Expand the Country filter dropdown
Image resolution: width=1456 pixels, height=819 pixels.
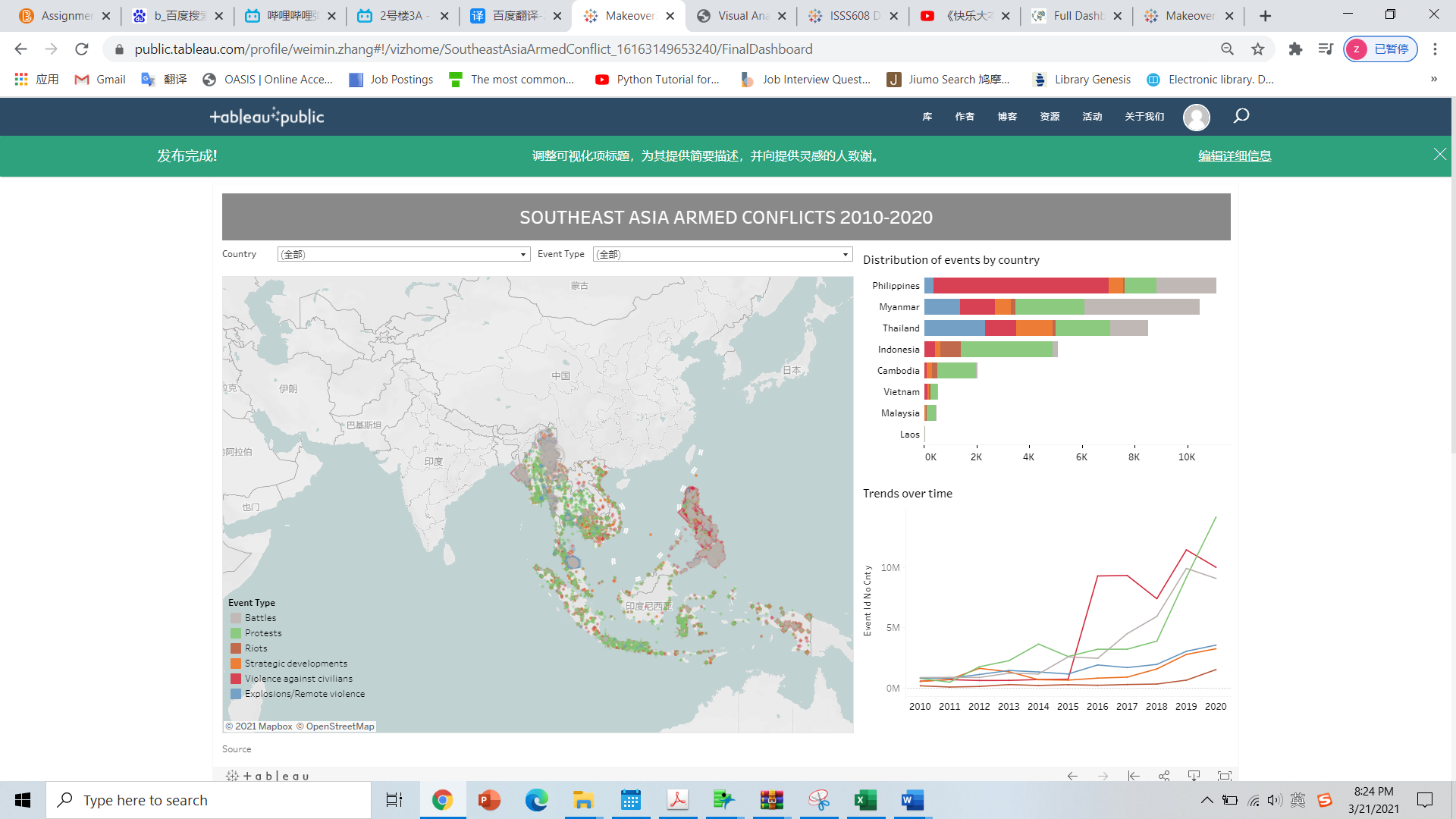point(522,255)
